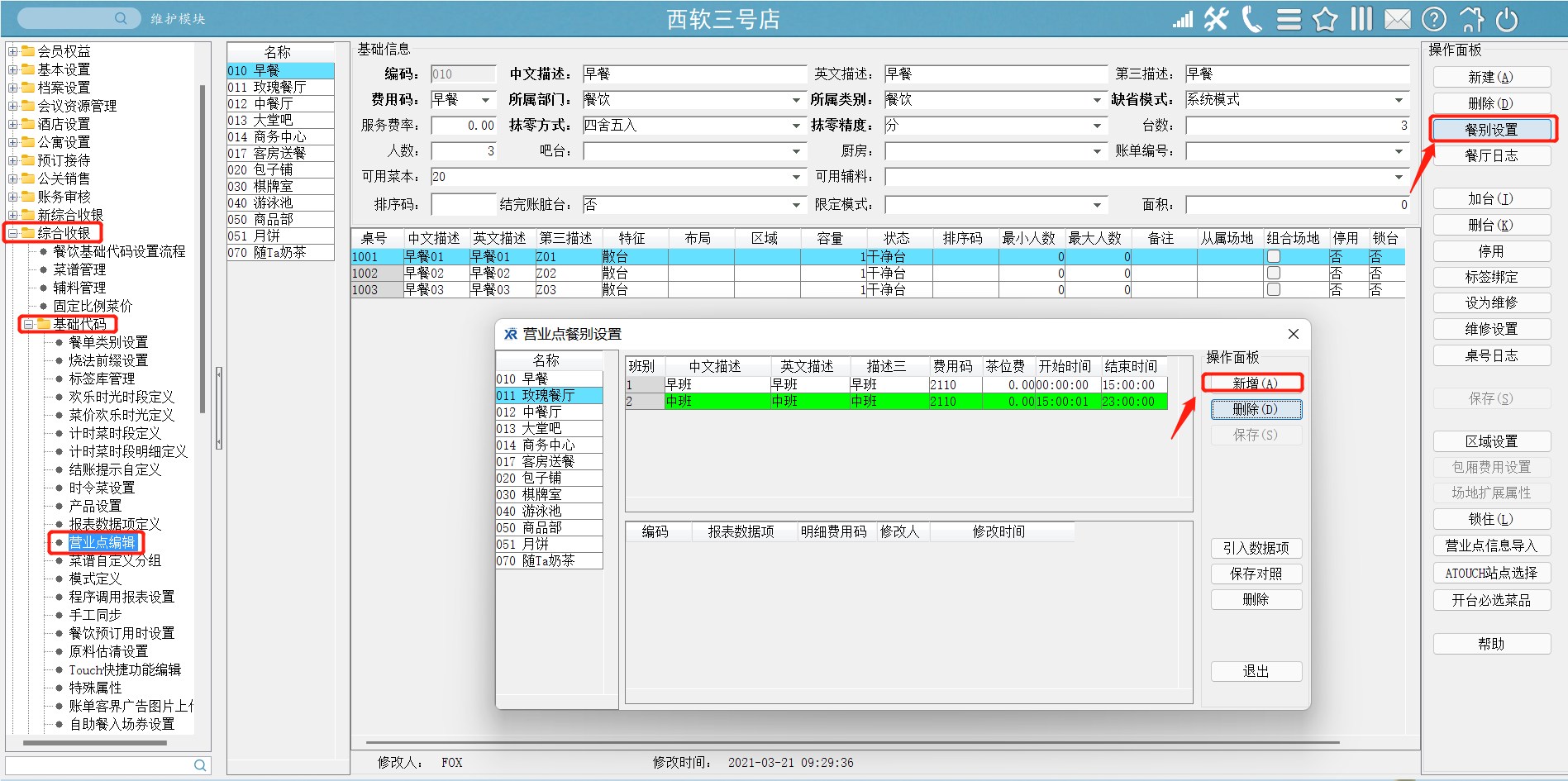Viewport: 1568px width, 781px height.
Task: Expand the 酒店设置 tree node
Action: (13, 124)
